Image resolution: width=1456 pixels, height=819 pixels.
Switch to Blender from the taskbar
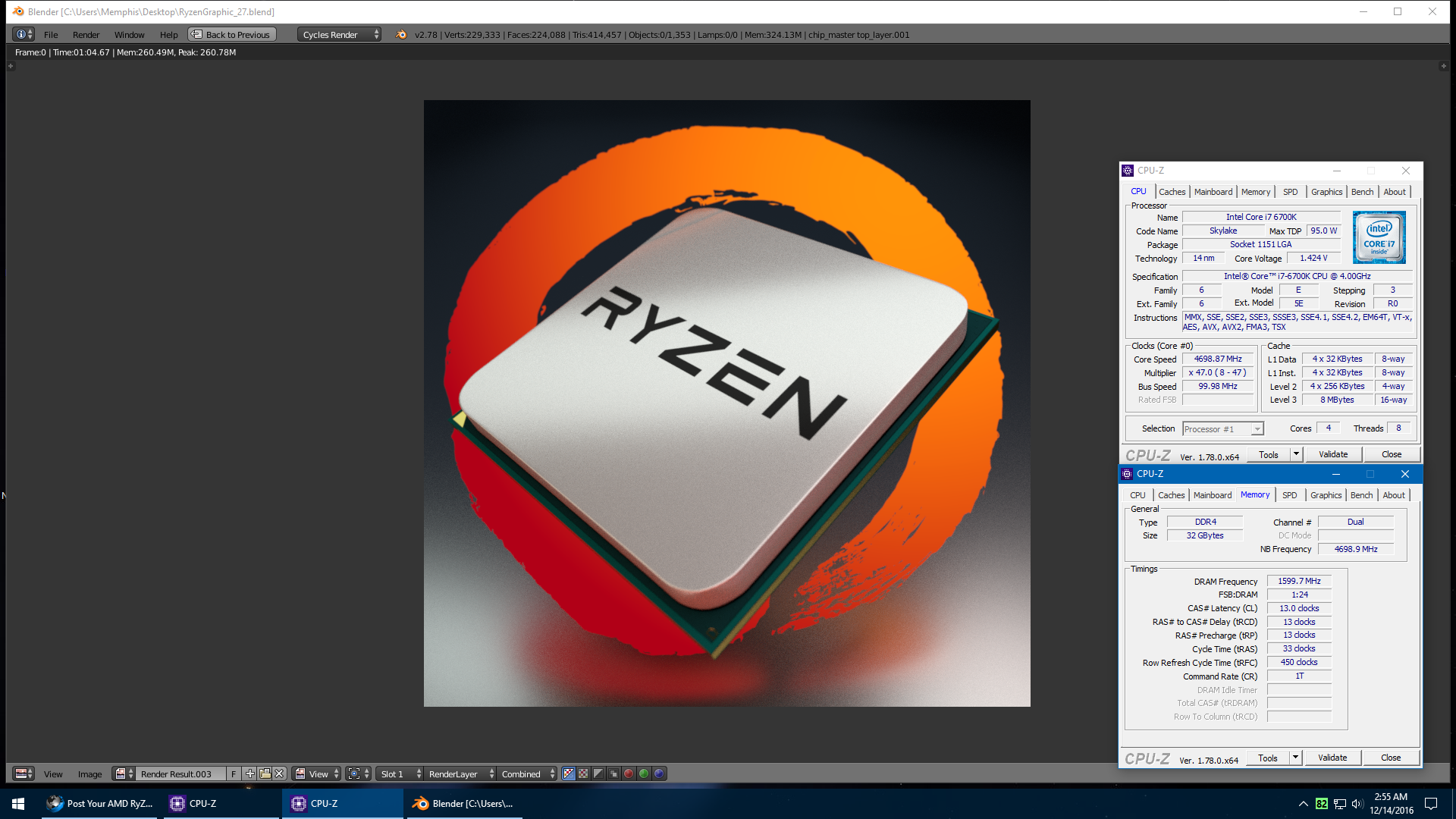tap(465, 803)
